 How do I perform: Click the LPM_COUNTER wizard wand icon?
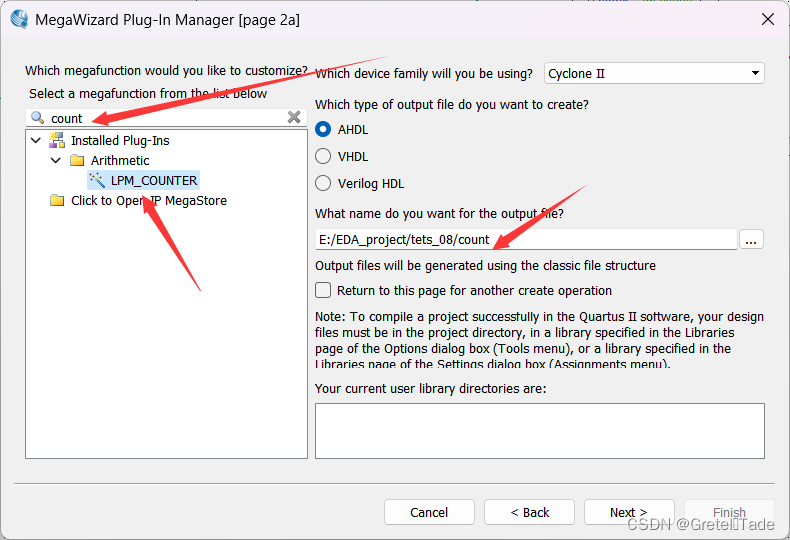97,180
